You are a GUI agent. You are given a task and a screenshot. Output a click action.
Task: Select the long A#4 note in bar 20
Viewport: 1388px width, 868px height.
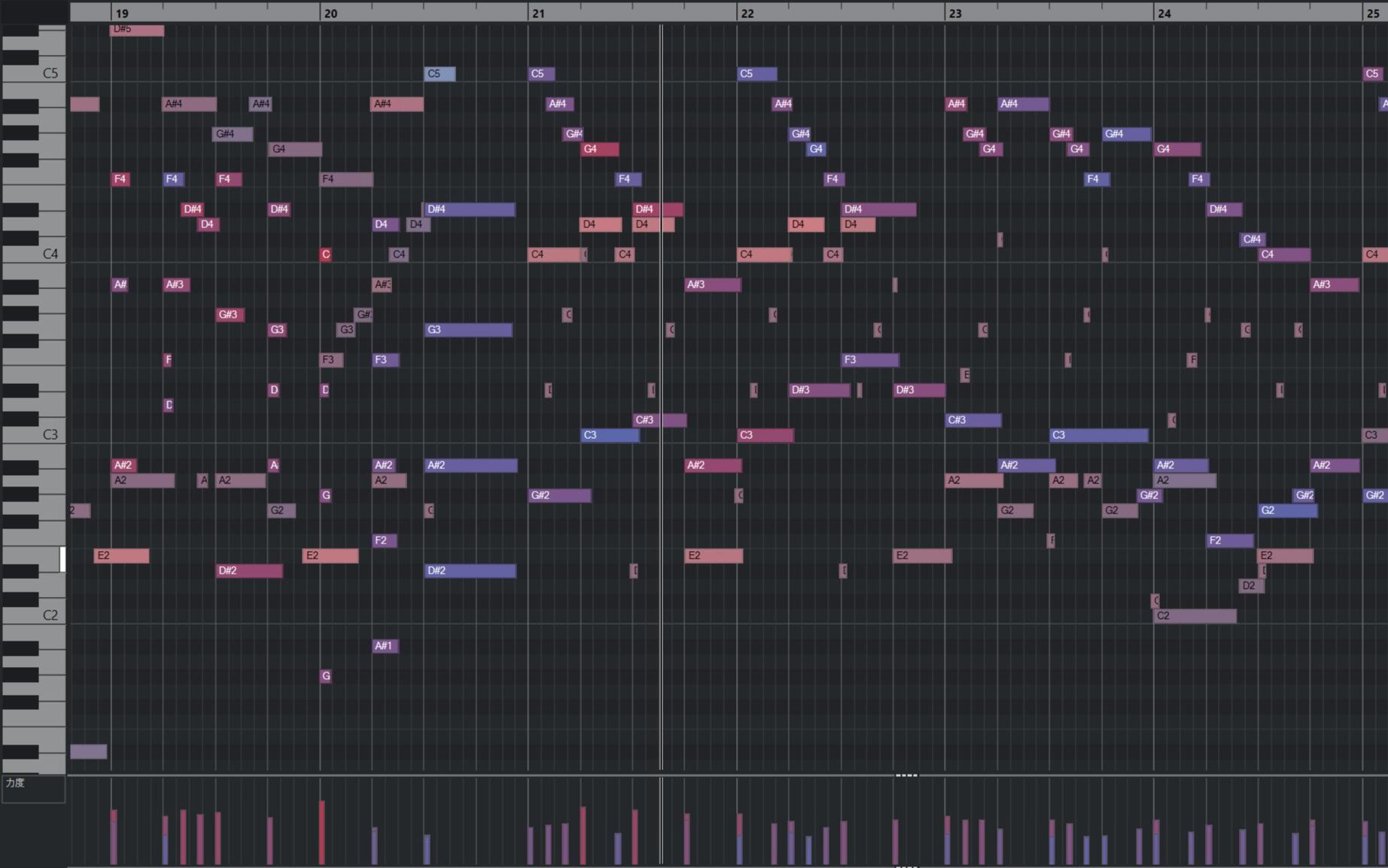(397, 104)
